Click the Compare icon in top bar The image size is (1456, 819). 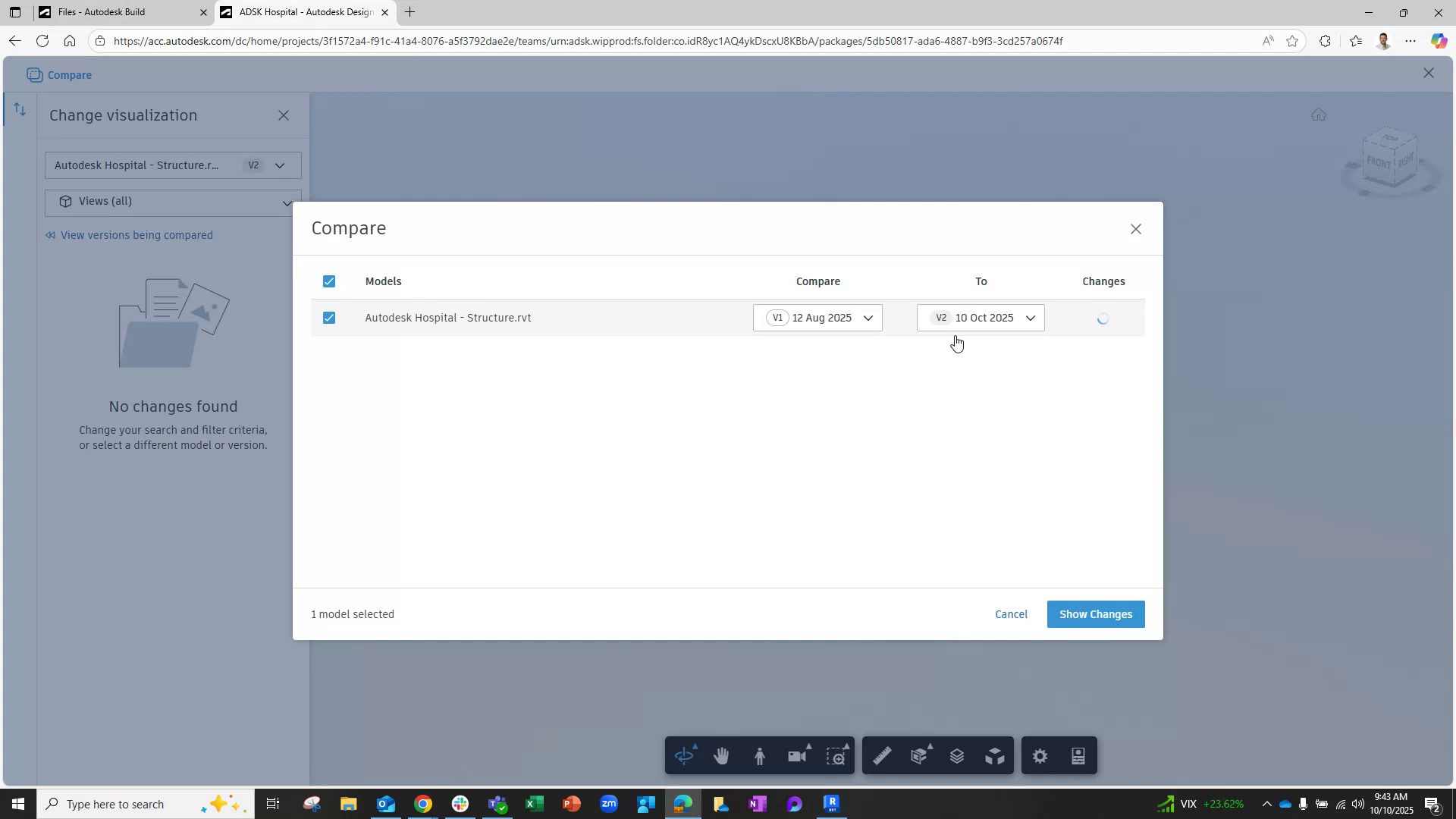(59, 74)
